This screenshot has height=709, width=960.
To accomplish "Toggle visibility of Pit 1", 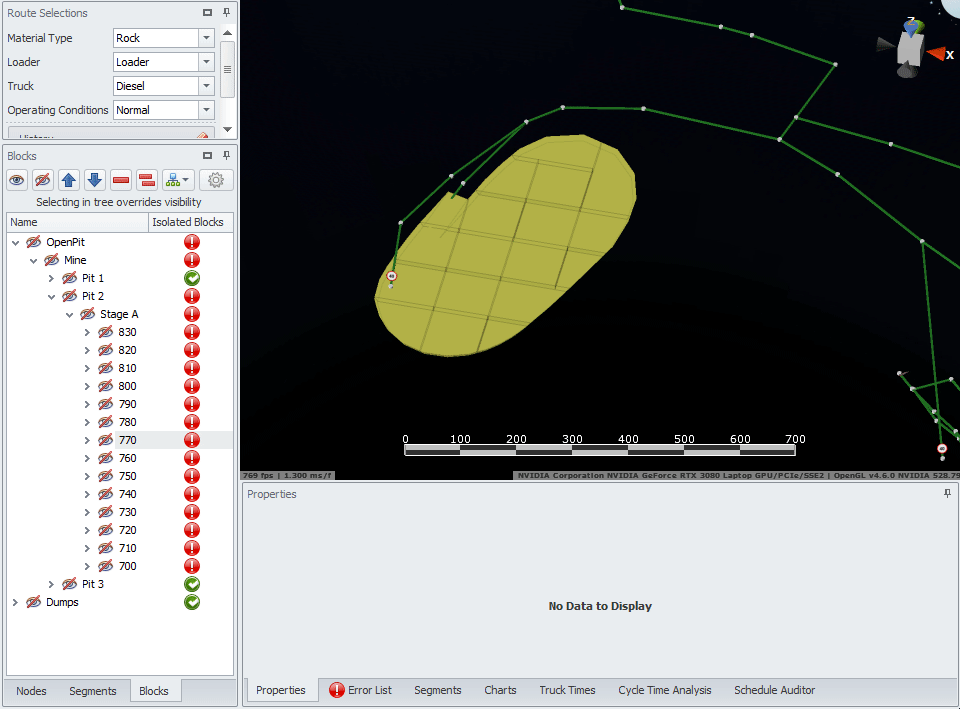I will point(69,278).
